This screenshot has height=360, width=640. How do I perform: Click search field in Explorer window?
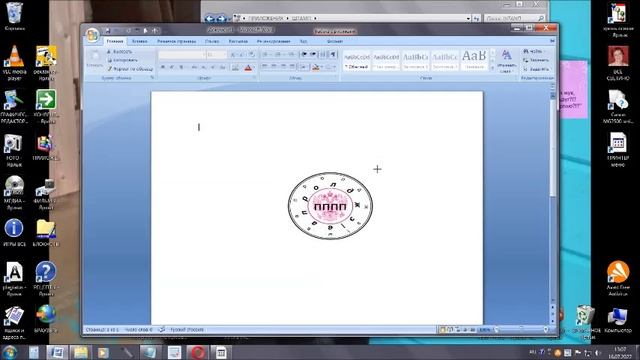tap(514, 18)
